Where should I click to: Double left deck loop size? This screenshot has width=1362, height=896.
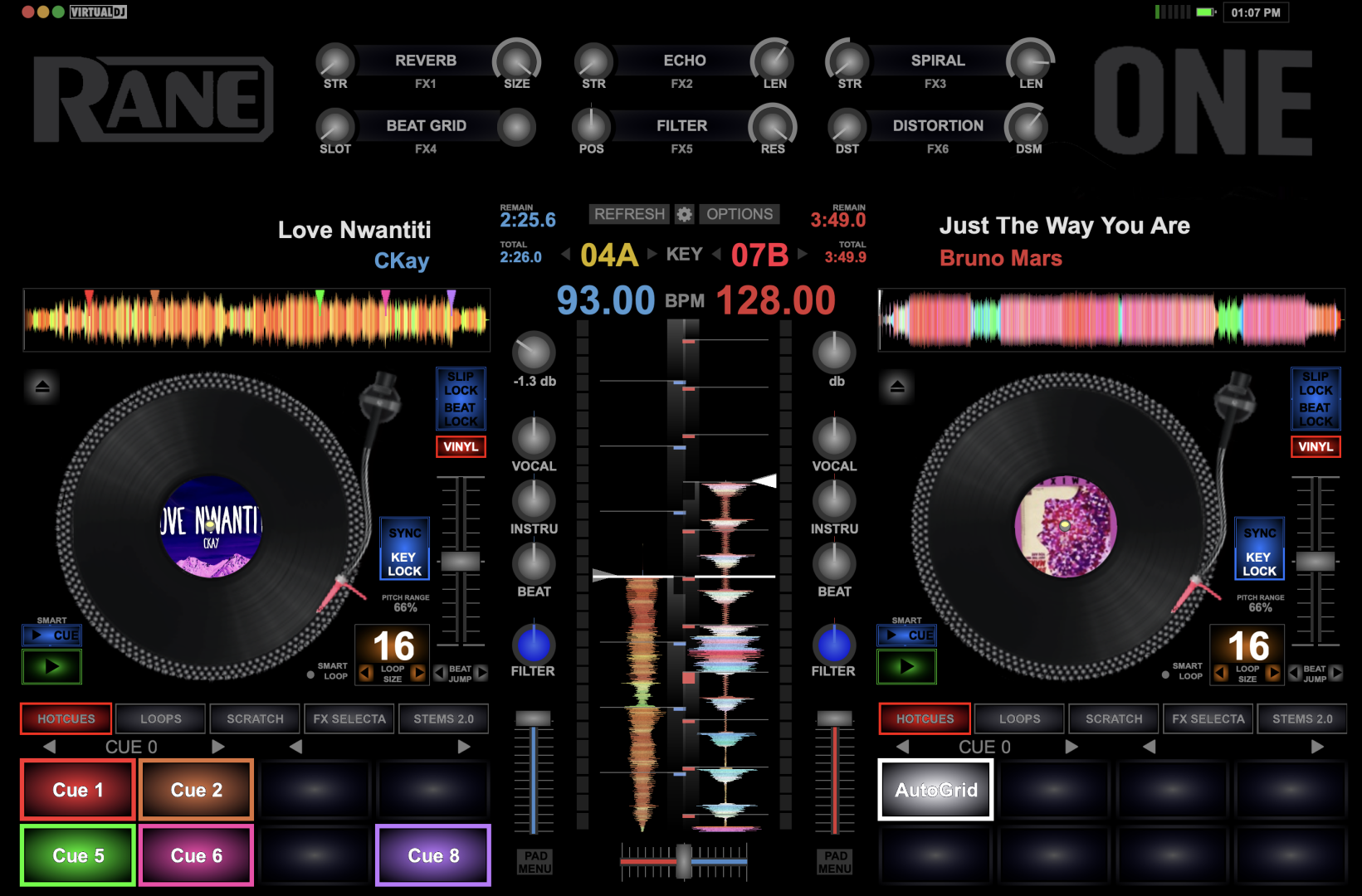tap(418, 673)
